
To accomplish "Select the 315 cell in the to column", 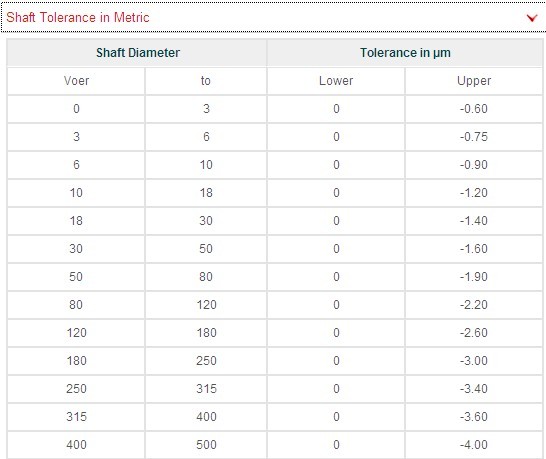I will point(206,389).
